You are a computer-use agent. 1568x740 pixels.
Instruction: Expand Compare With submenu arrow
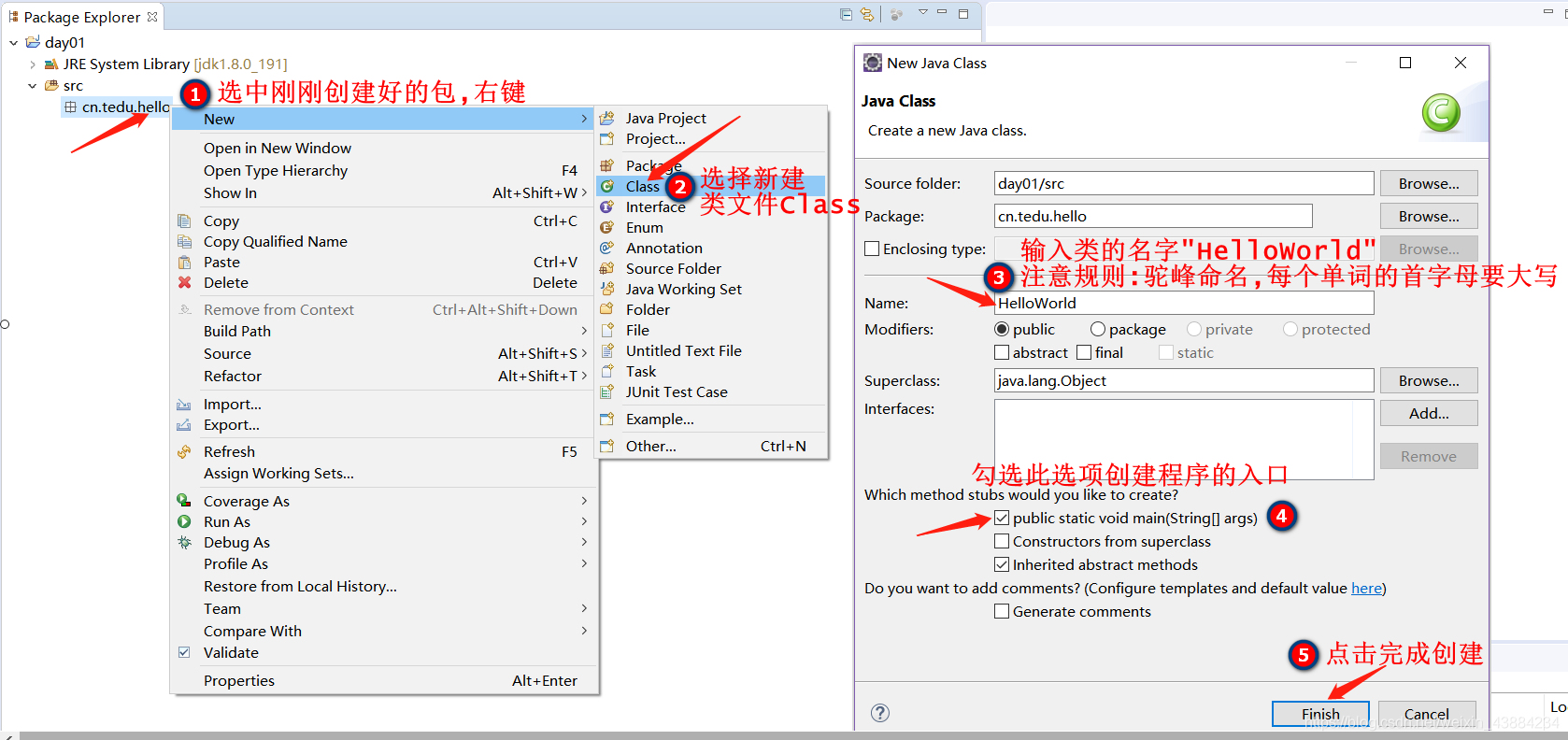point(585,631)
